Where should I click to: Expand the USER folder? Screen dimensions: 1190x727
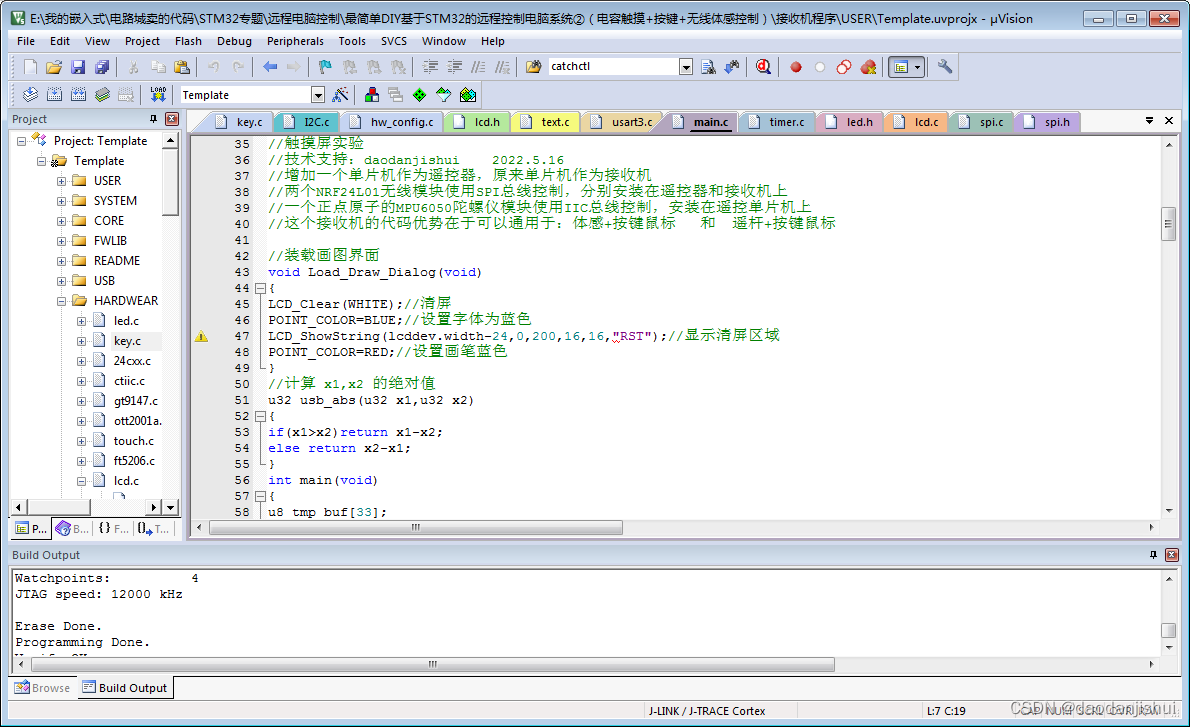tap(61, 181)
